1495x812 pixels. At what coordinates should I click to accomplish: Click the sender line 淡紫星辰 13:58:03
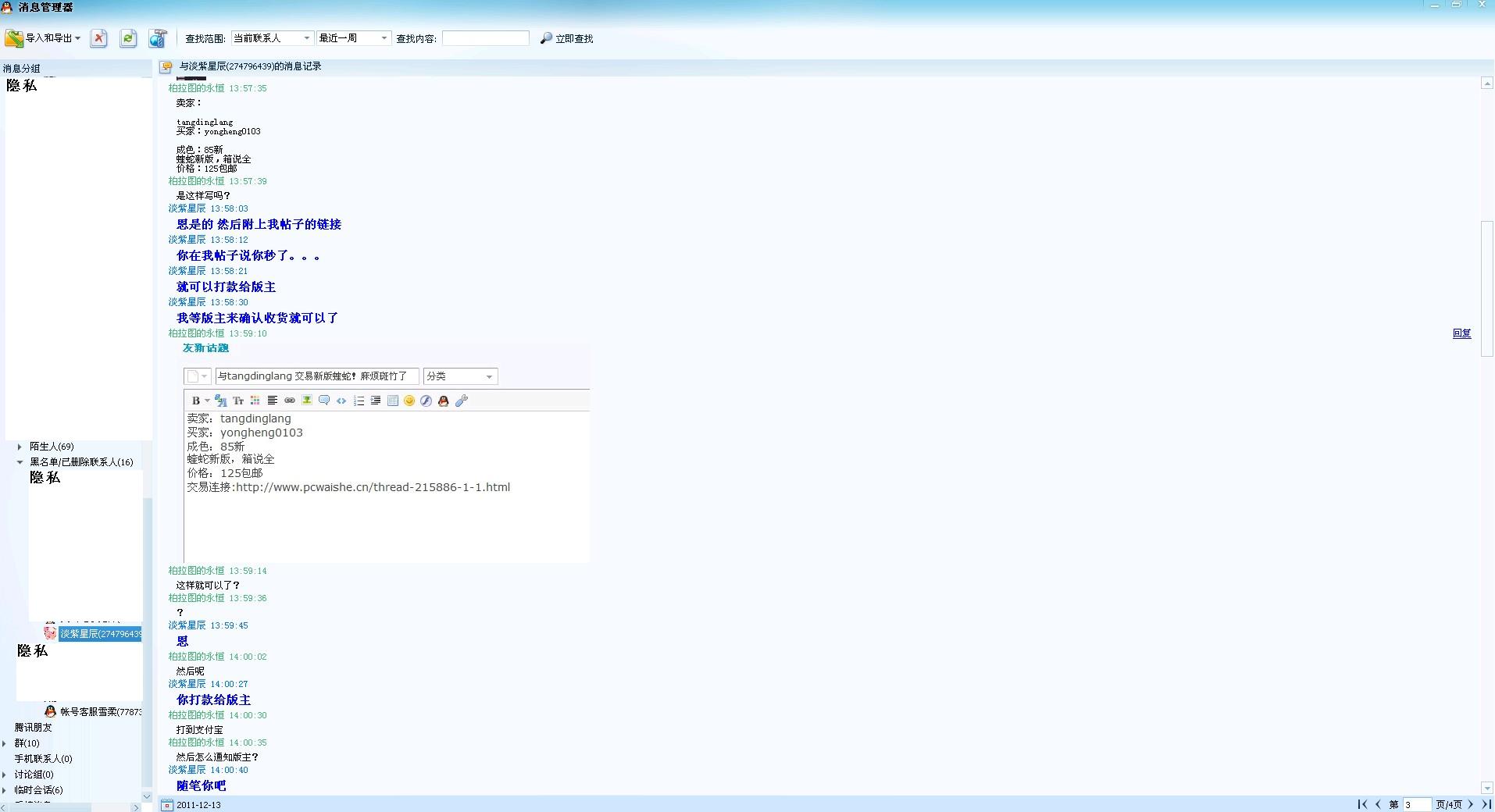tap(209, 208)
